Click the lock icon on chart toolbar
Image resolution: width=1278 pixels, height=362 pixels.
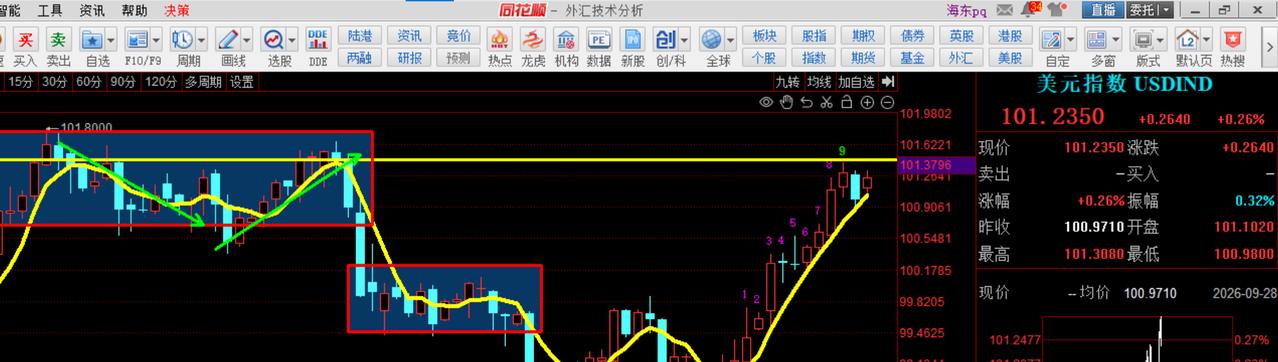click(x=846, y=101)
